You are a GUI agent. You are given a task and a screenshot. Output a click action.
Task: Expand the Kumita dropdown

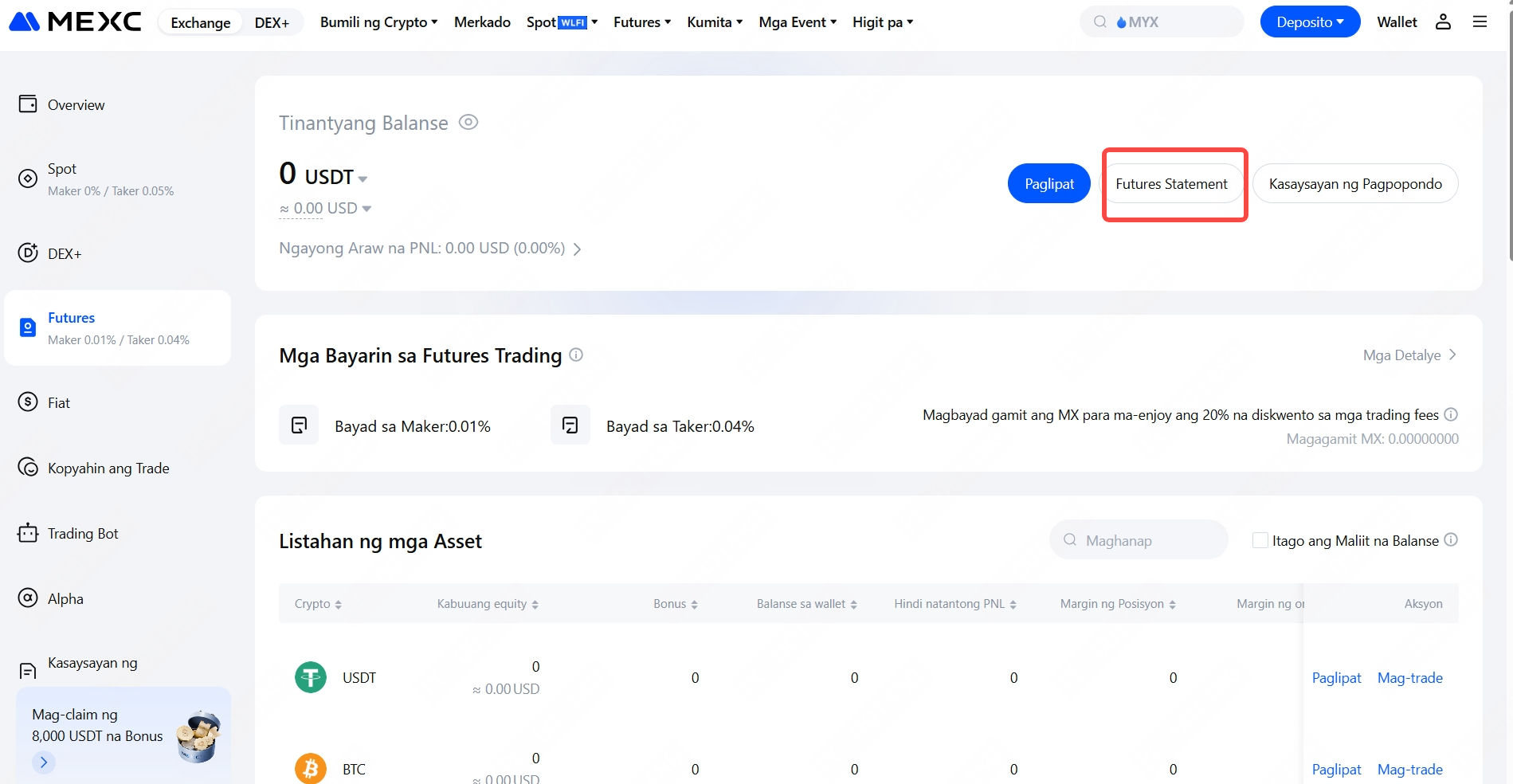715,22
